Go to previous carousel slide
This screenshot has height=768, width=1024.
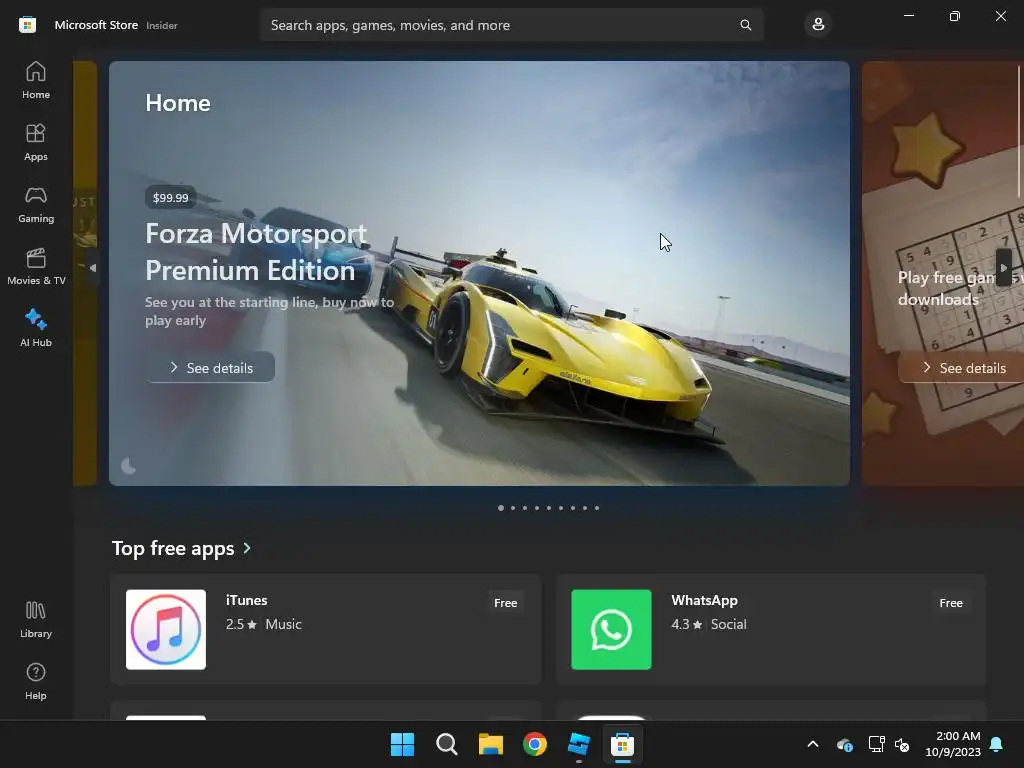(x=93, y=268)
